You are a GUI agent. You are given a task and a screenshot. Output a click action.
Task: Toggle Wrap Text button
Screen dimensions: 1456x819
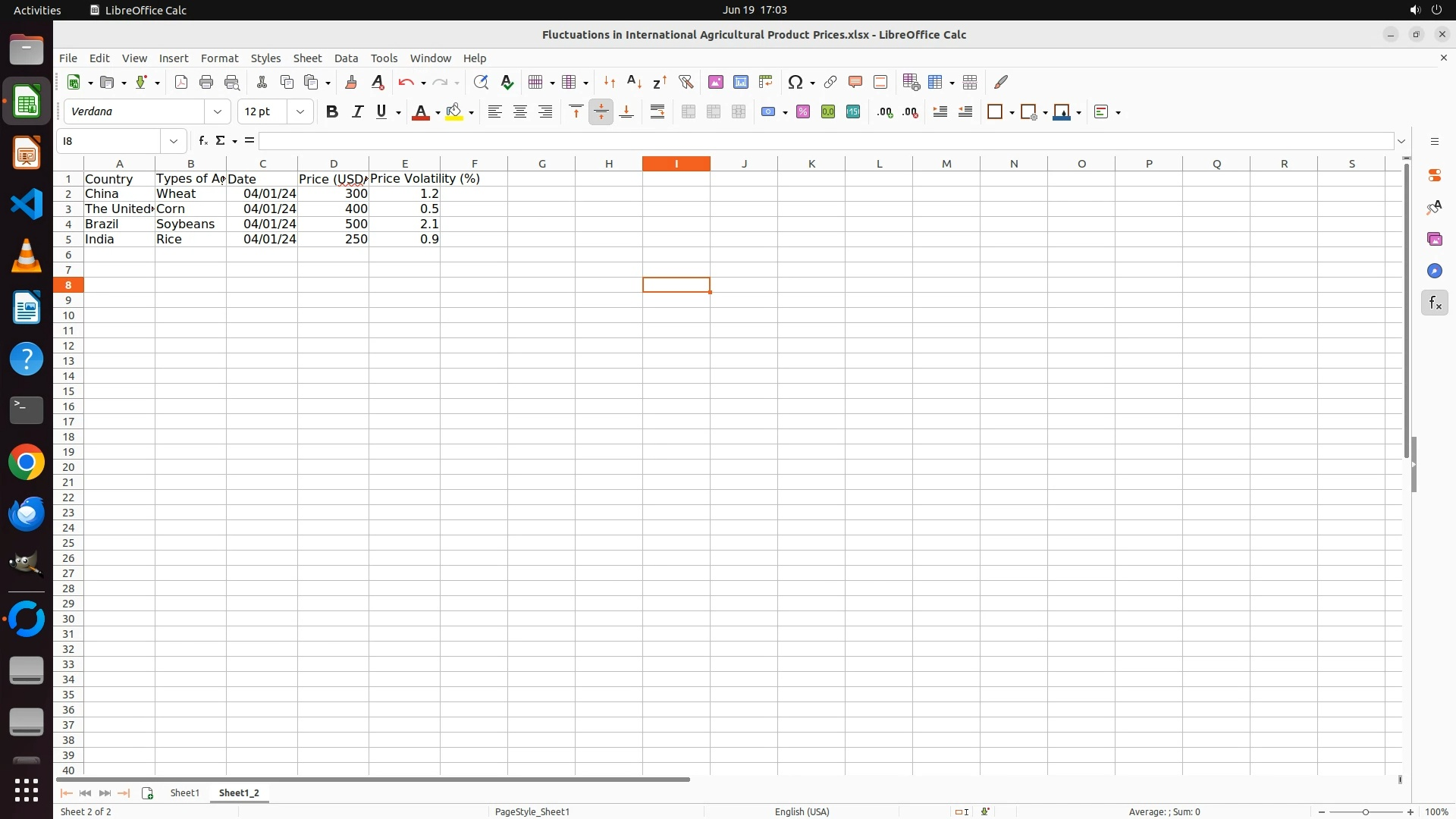pos(657,112)
